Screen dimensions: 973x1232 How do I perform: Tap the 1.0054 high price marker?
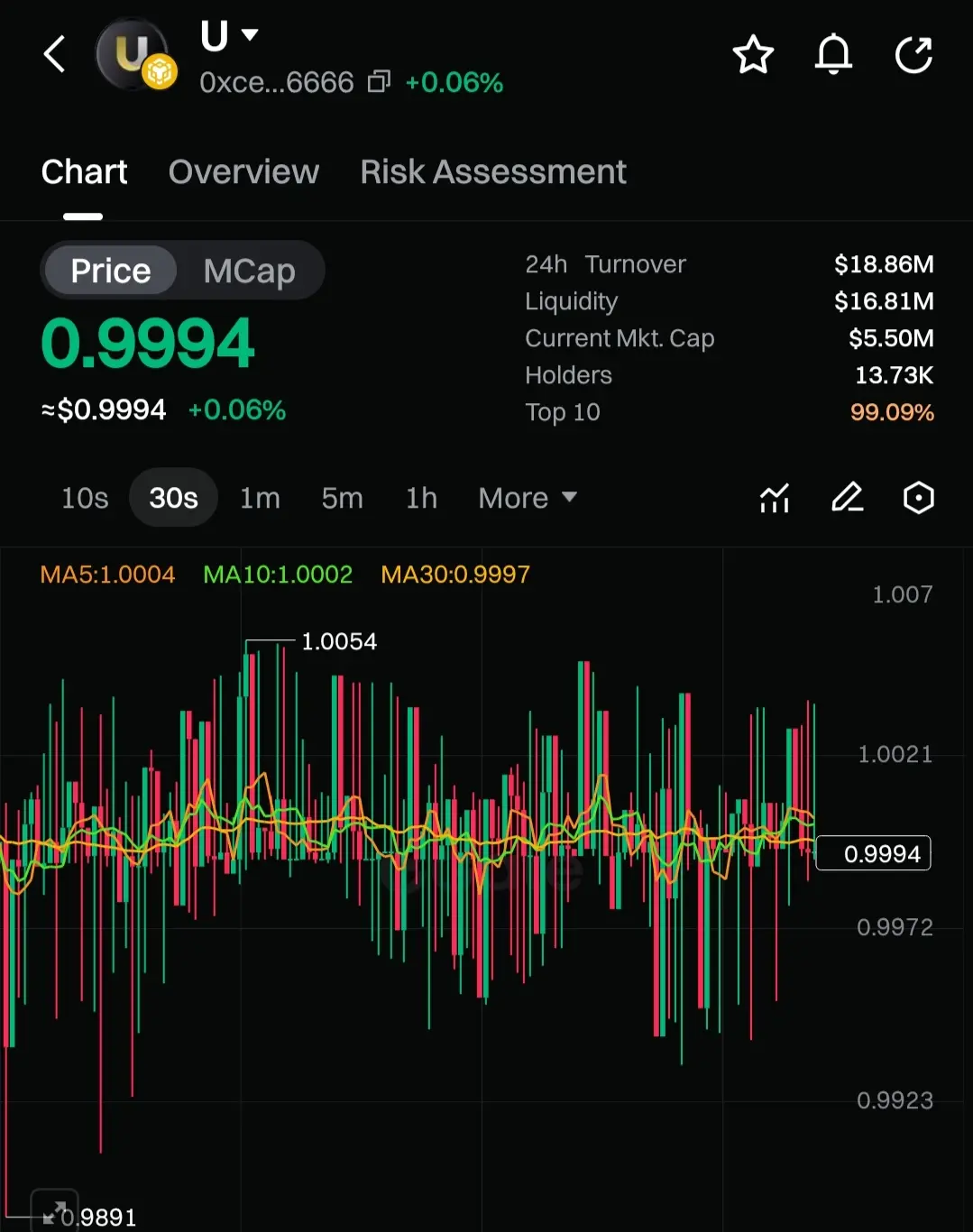click(x=339, y=641)
